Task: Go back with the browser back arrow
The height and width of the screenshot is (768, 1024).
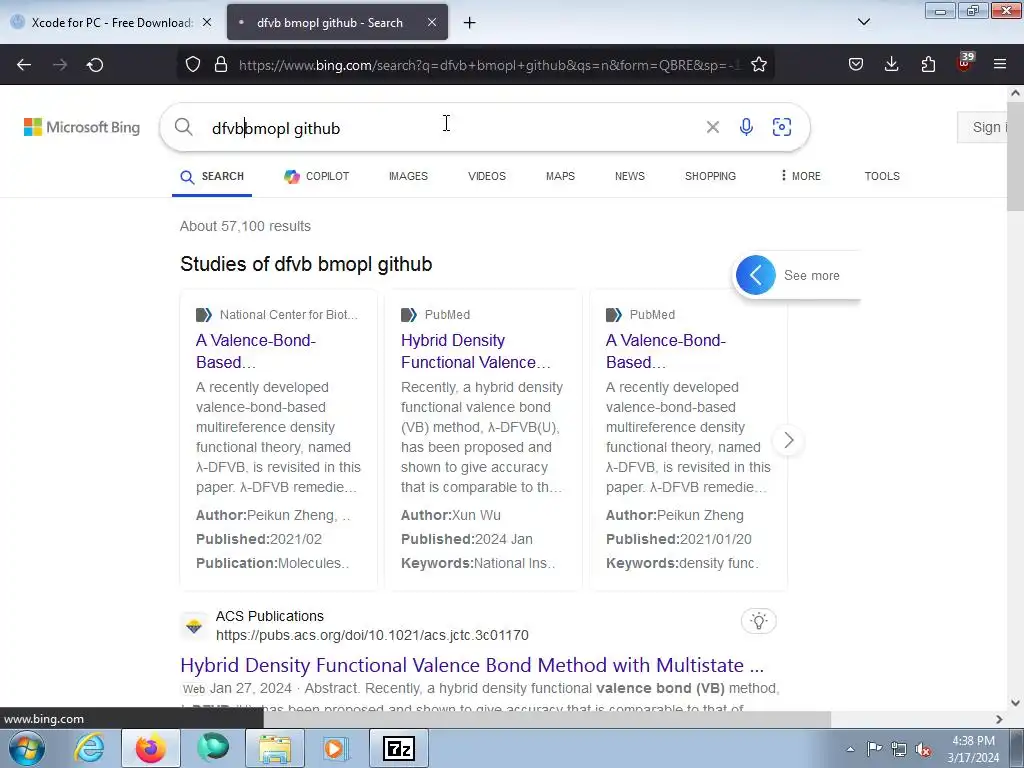Action: tap(24, 65)
